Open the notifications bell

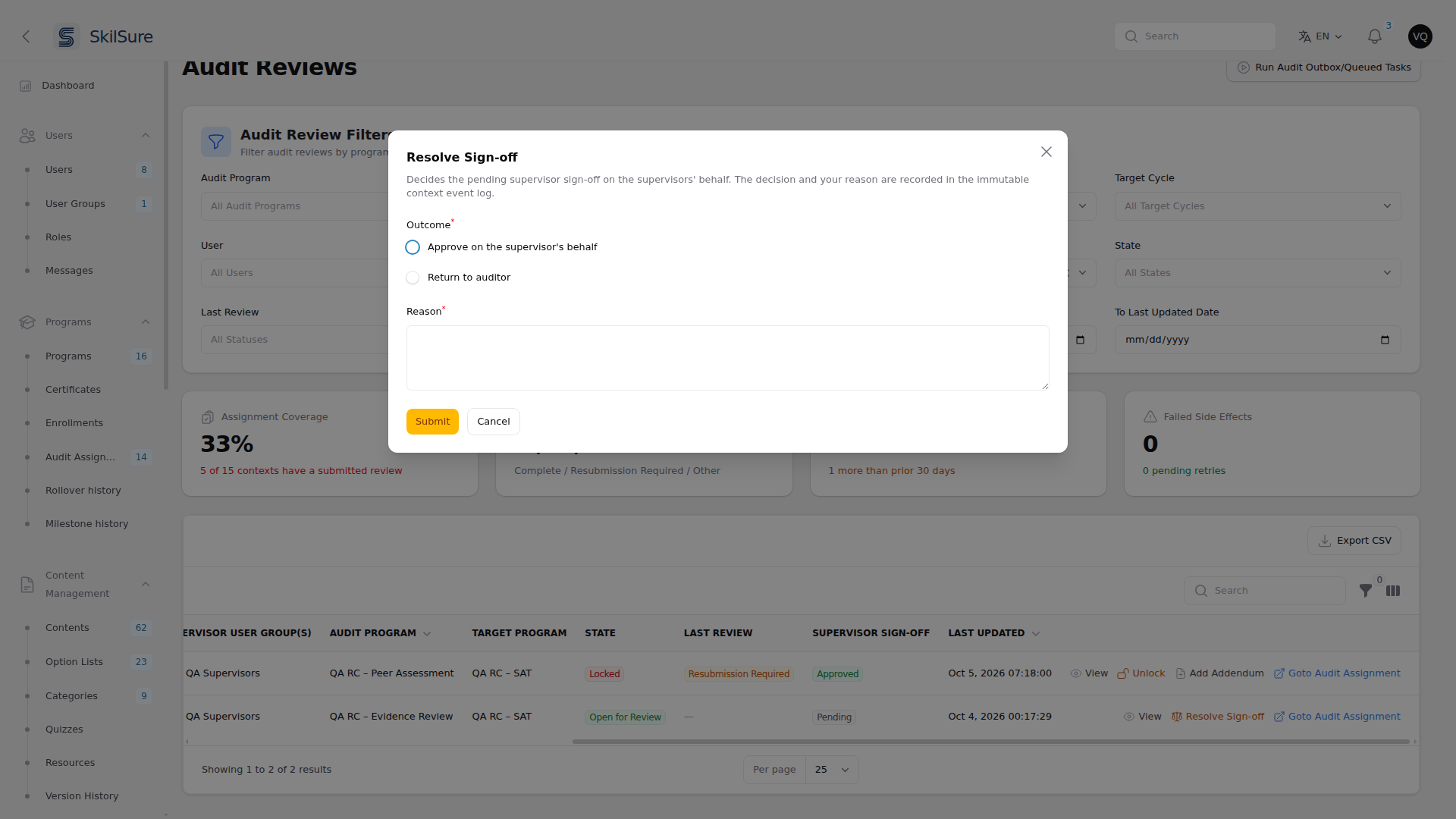[x=1374, y=36]
